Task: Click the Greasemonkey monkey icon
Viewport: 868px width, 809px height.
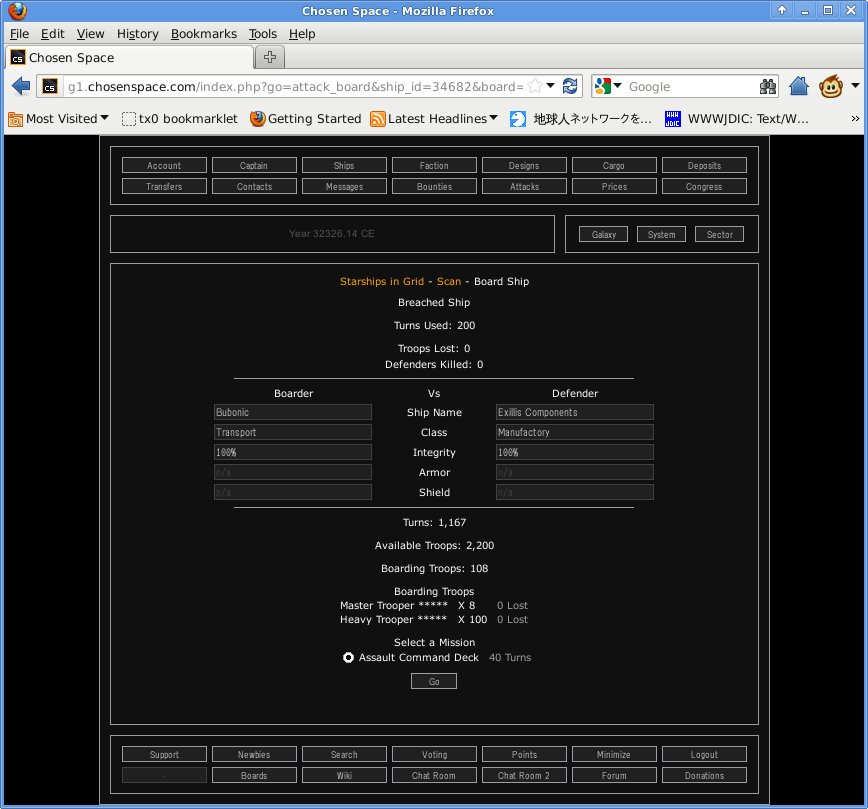Action: pos(831,87)
